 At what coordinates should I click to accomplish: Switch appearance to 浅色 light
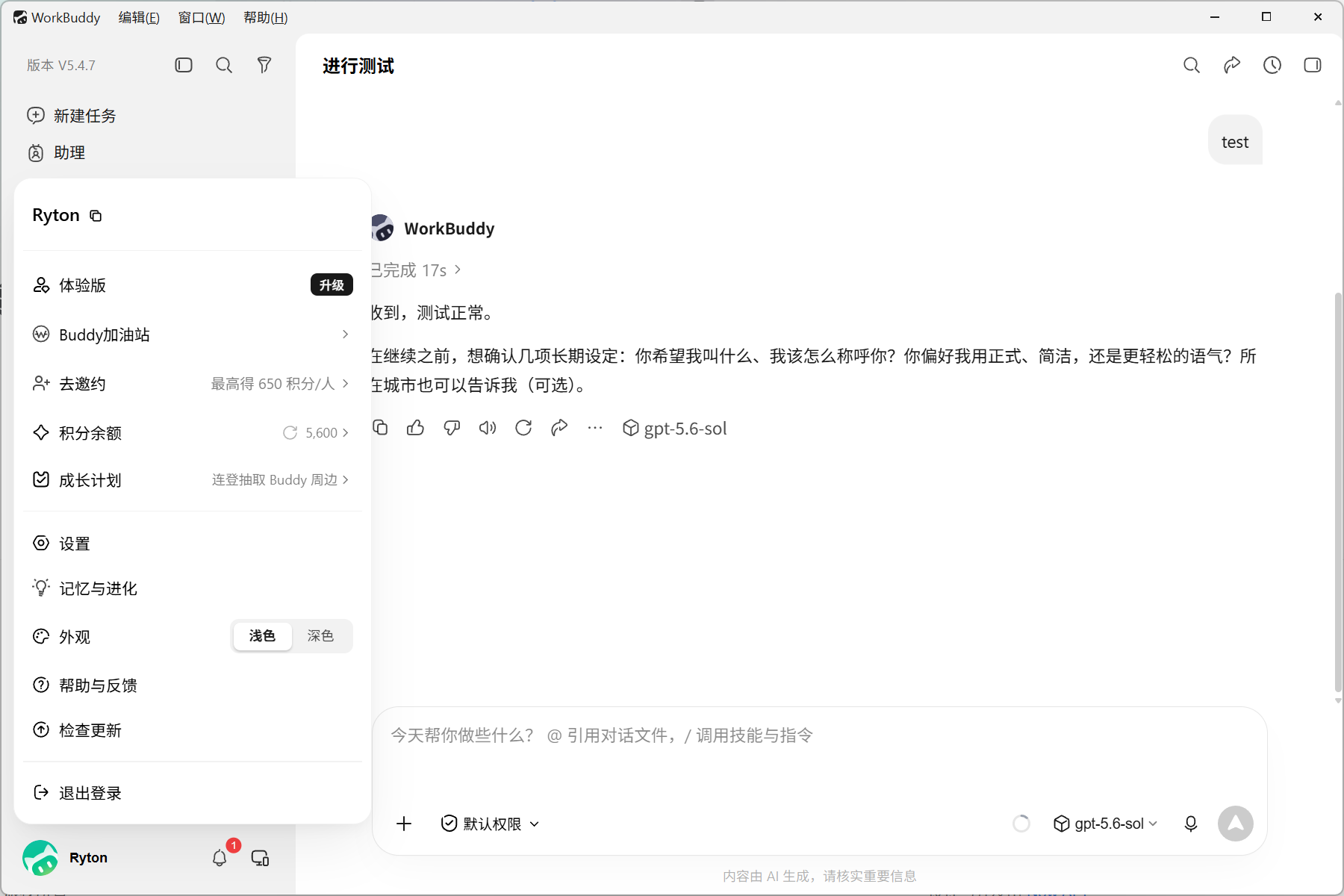pyautogui.click(x=262, y=636)
